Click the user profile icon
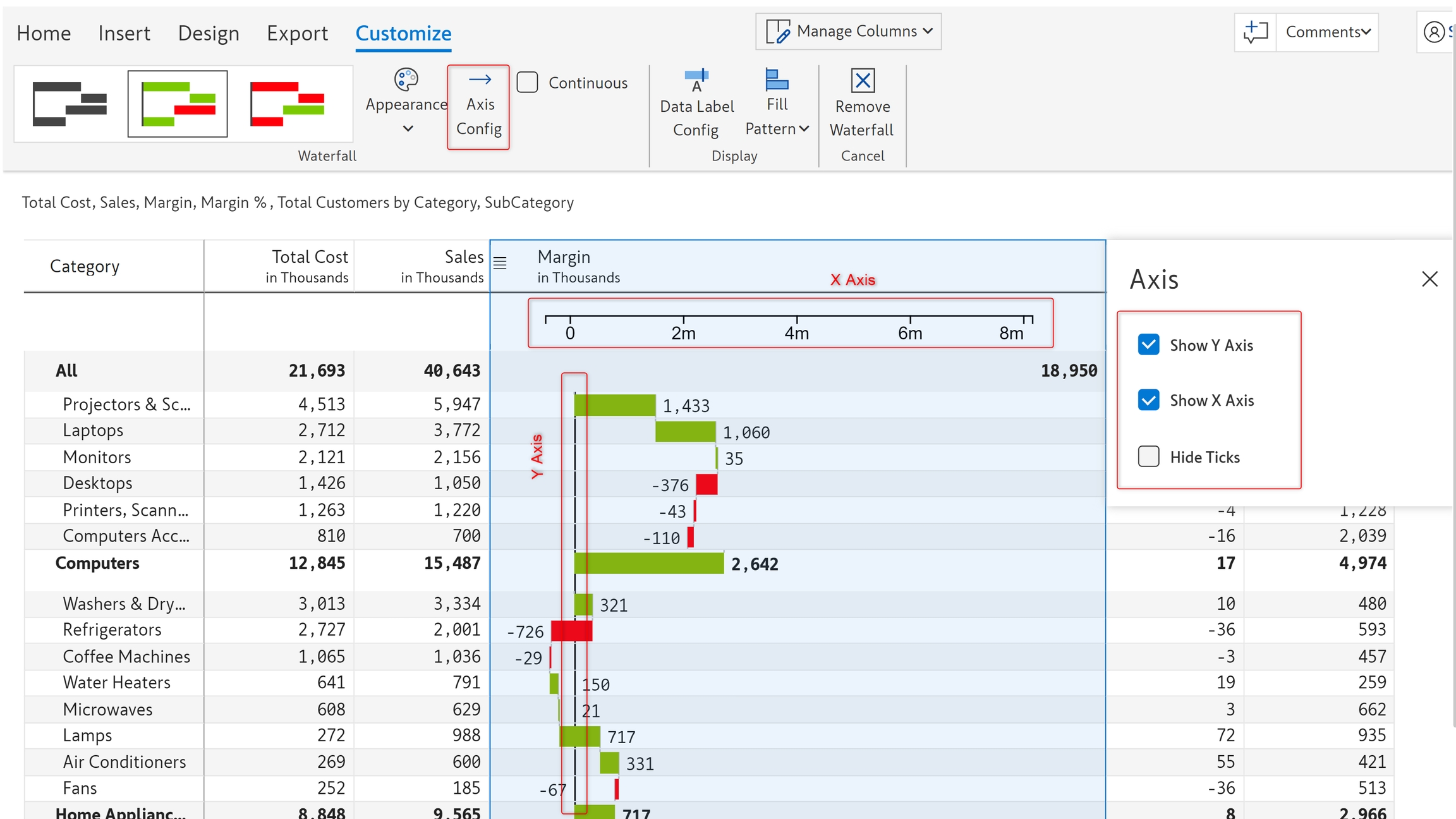This screenshot has width=1456, height=819. (x=1434, y=32)
